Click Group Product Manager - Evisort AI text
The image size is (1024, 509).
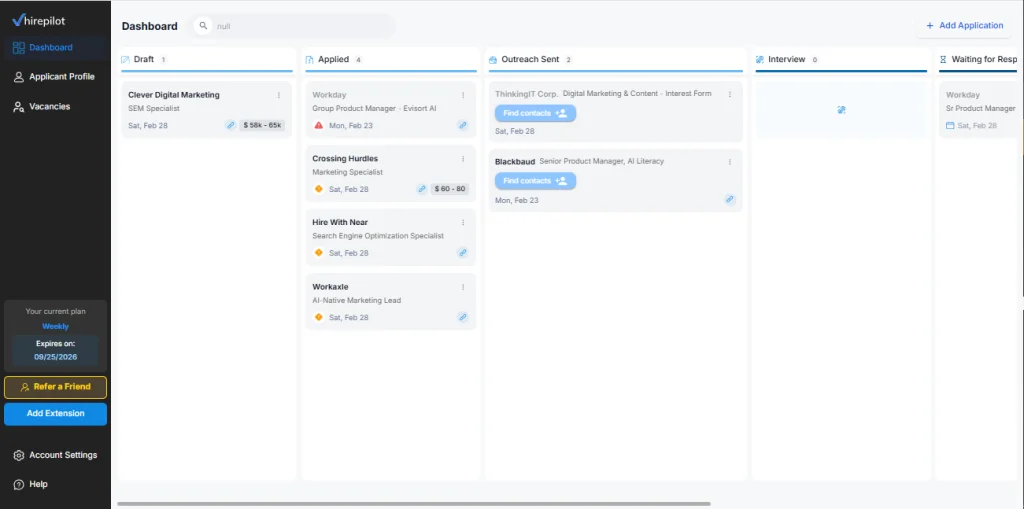point(374,108)
